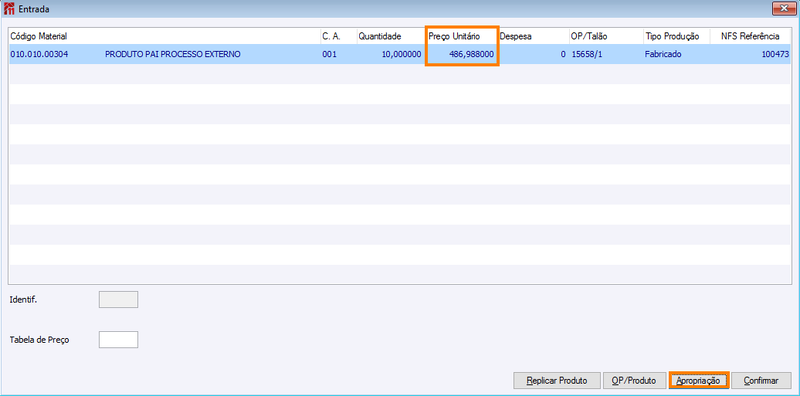The width and height of the screenshot is (800, 396).
Task: Confirm the entry with Confirmar button
Action: tap(761, 381)
